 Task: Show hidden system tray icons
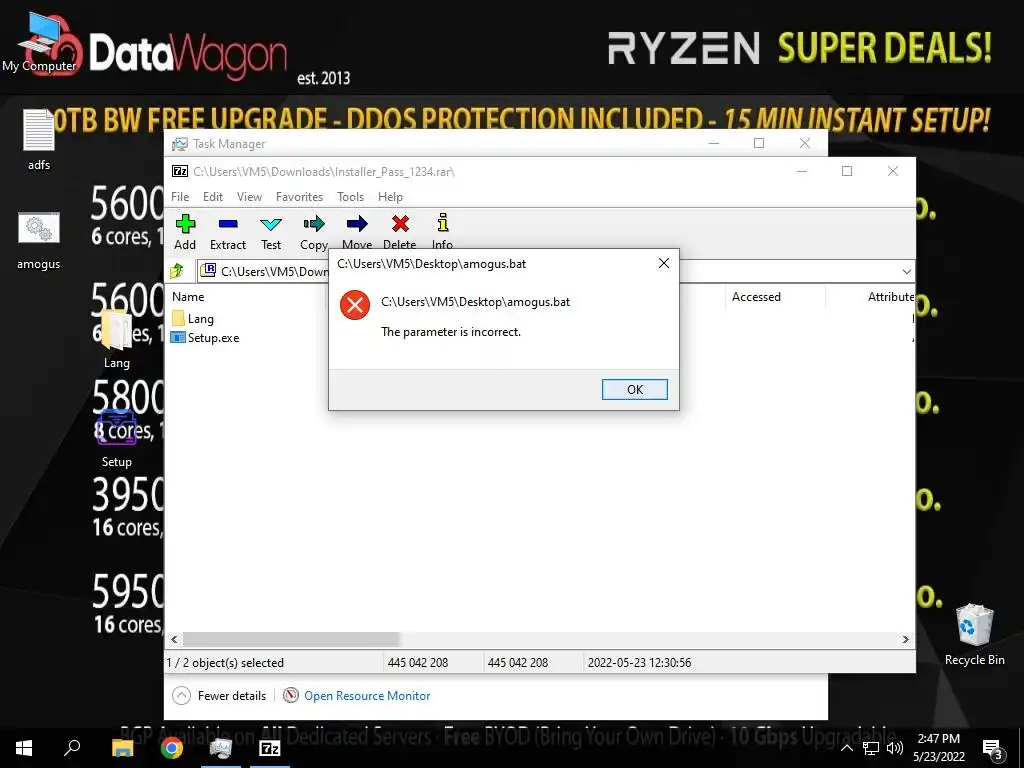(x=846, y=748)
